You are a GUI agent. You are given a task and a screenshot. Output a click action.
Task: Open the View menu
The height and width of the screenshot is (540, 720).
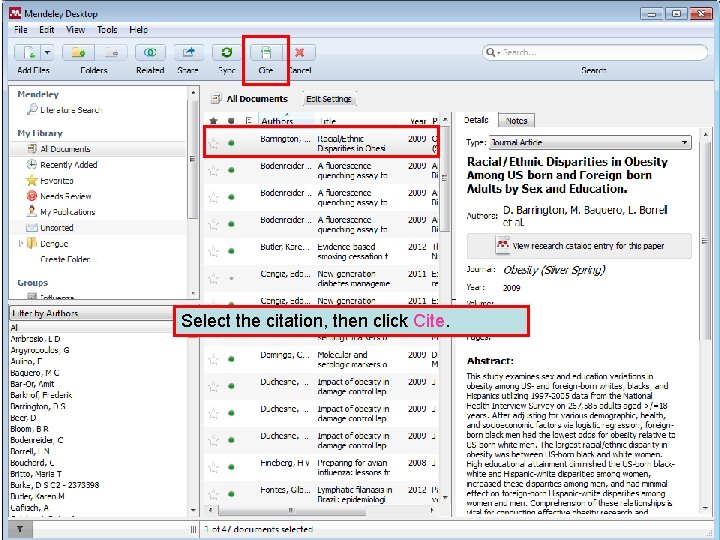(75, 30)
